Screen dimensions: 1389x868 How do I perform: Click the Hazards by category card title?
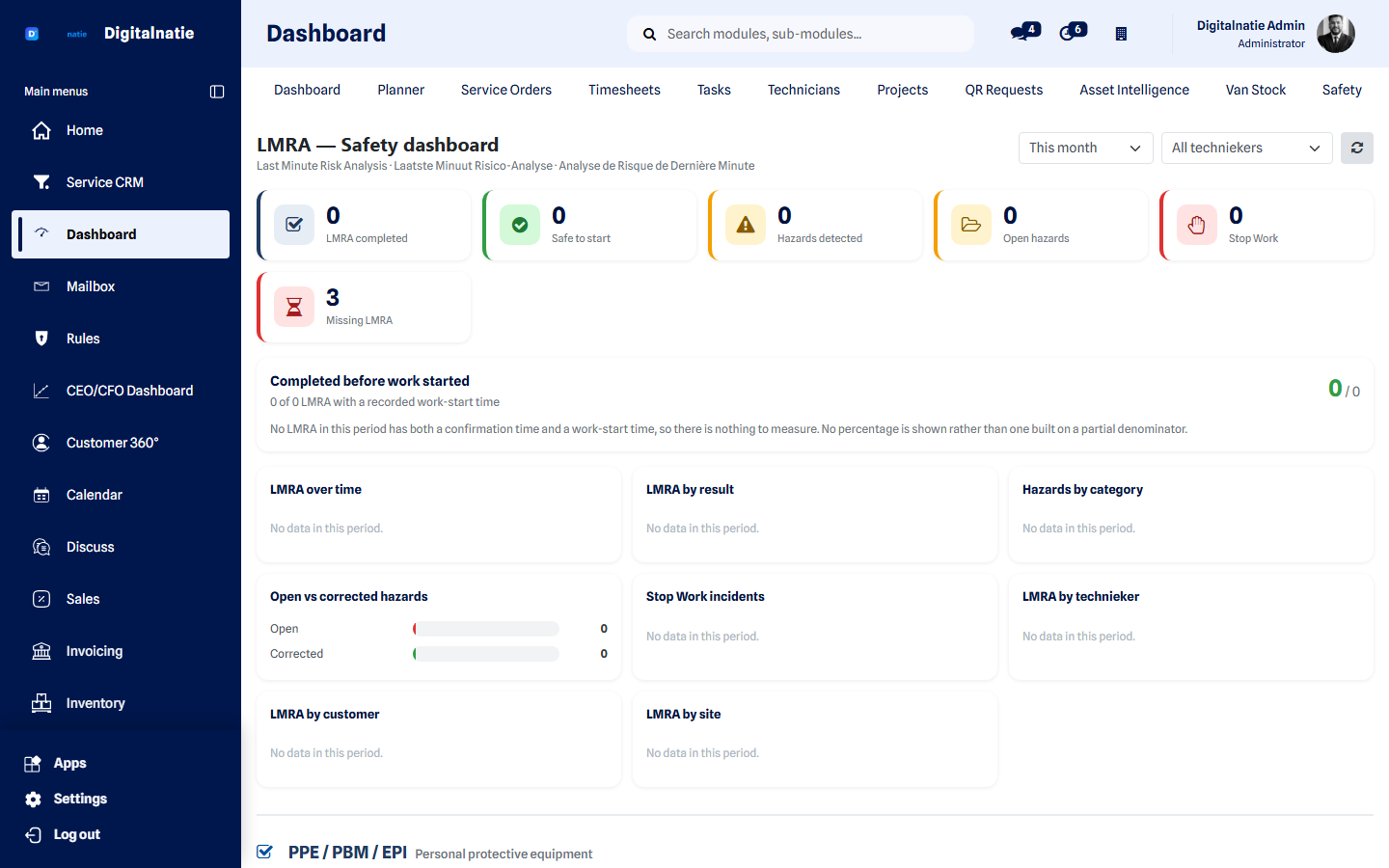tap(1082, 490)
